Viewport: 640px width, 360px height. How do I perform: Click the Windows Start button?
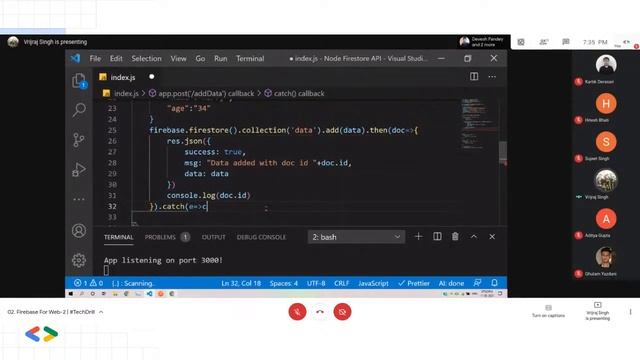click(71, 293)
